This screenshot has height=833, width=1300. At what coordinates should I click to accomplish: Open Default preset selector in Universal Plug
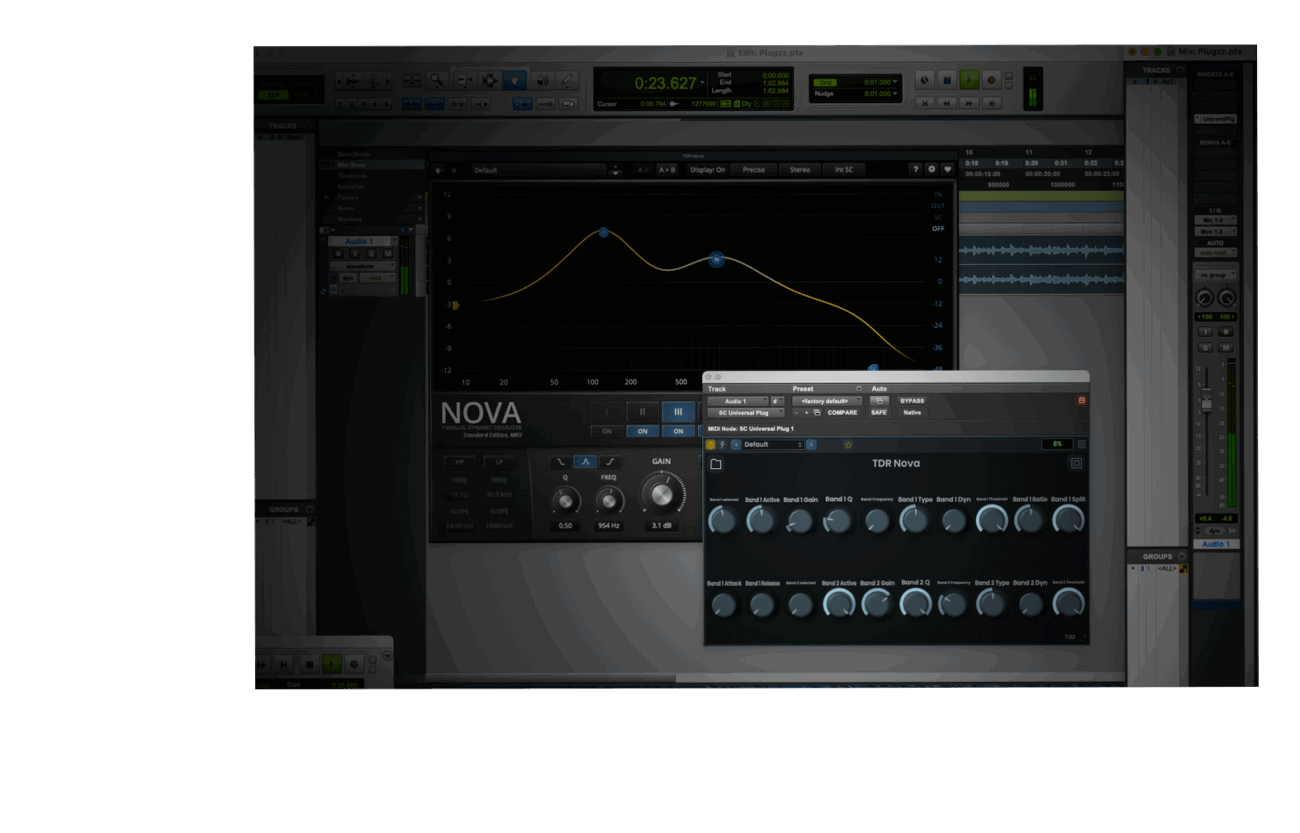click(774, 445)
